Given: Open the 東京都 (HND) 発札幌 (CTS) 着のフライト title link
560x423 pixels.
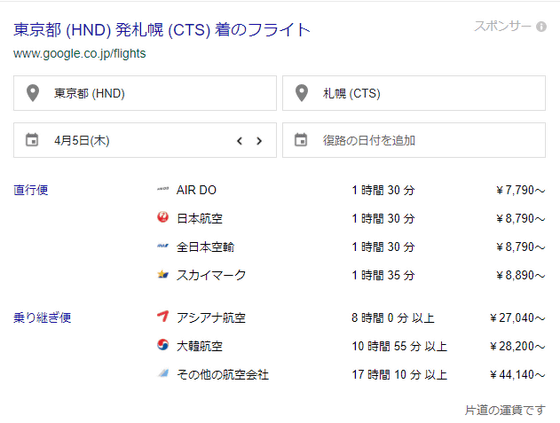Looking at the screenshot, I should click(x=162, y=30).
